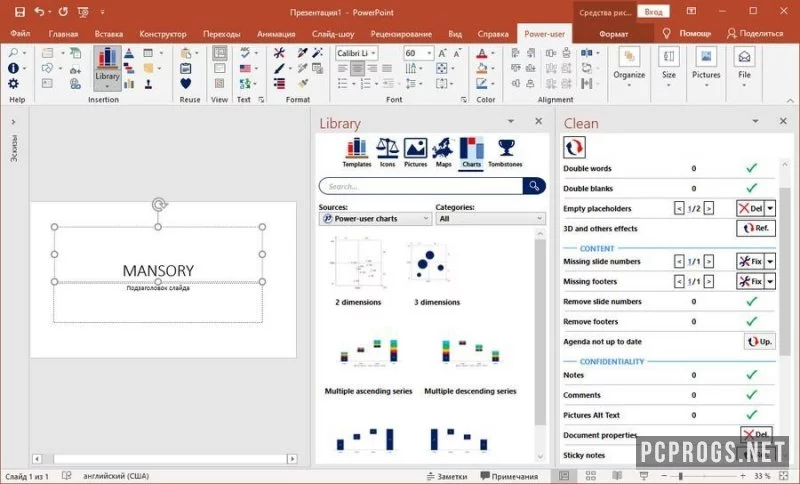Click the eyedropper icon in Format group
The width and height of the screenshot is (800, 484).
[303, 53]
